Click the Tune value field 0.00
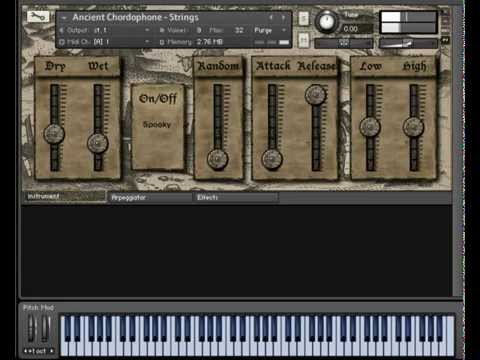Image resolution: width=480 pixels, height=360 pixels. click(356, 29)
